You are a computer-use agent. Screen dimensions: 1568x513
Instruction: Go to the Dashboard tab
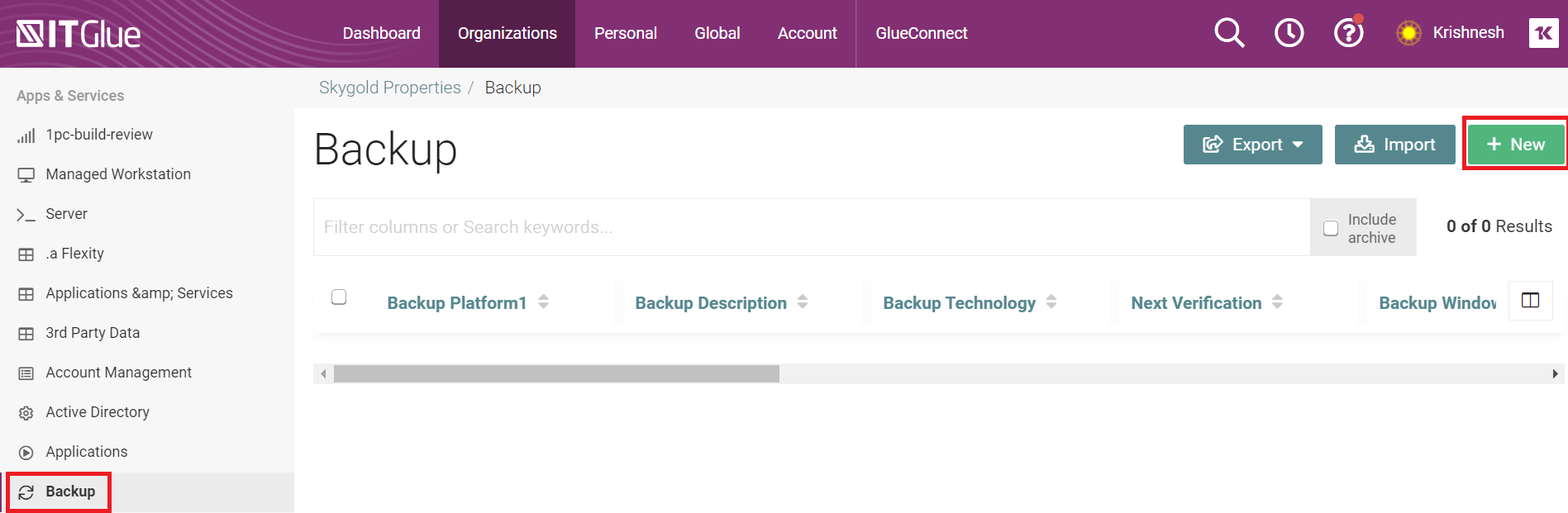[382, 33]
